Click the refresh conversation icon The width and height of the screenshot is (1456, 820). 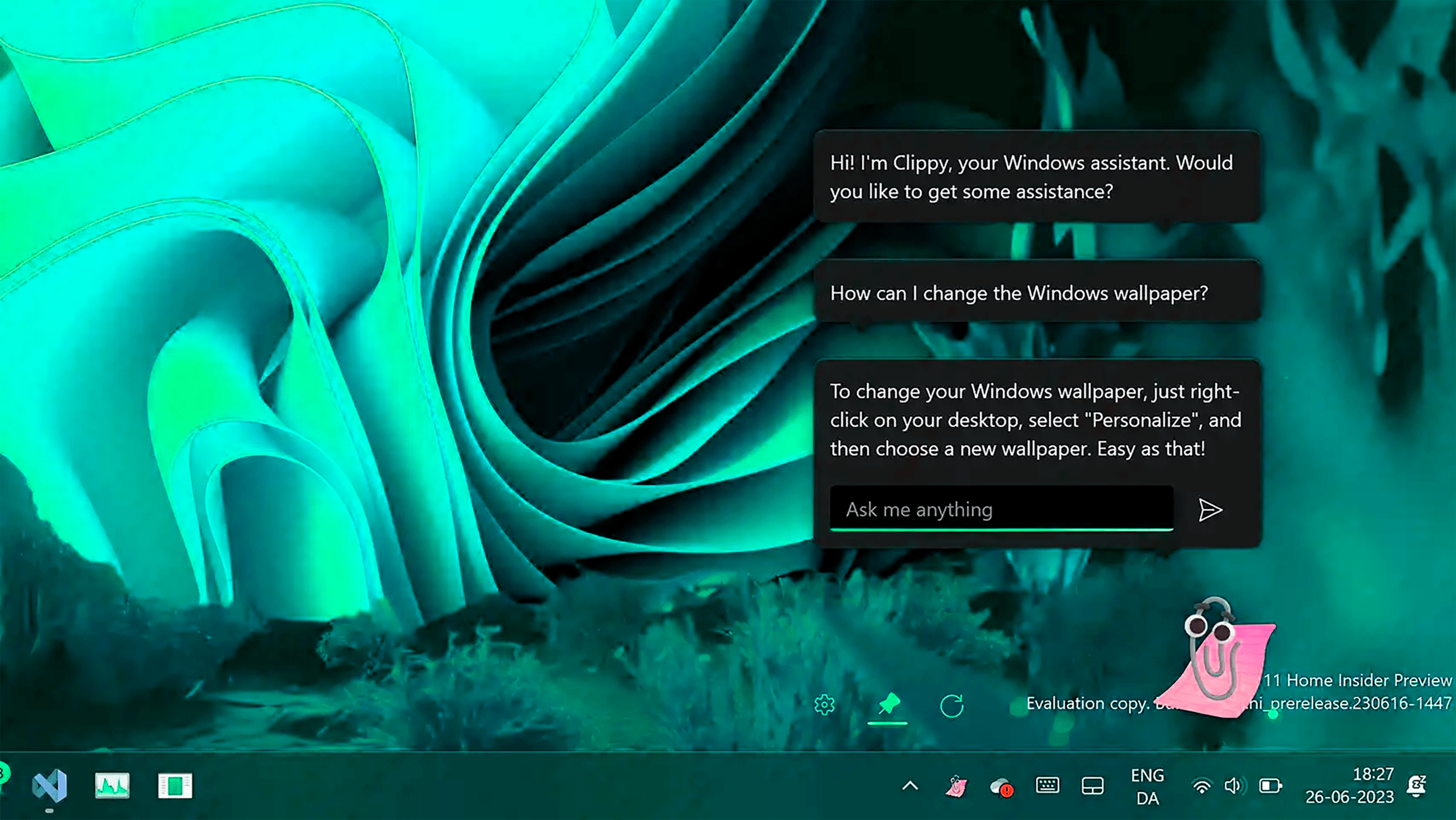[x=952, y=706]
